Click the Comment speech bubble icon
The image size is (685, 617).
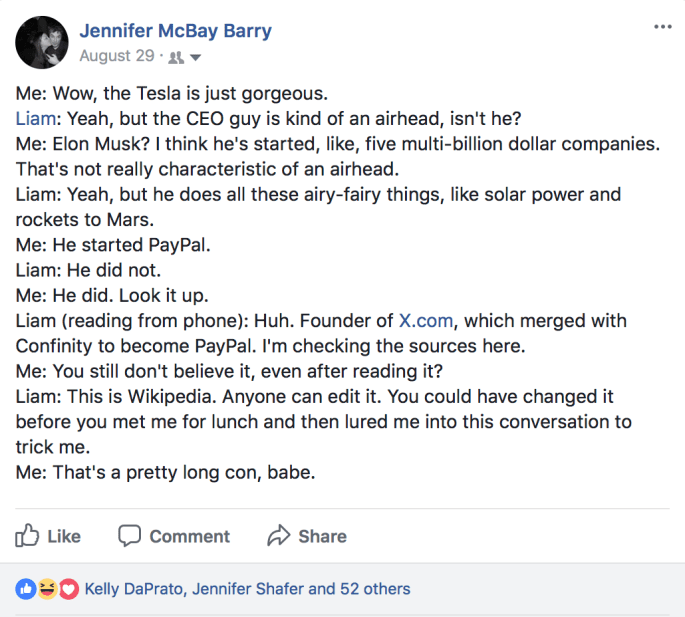129,536
